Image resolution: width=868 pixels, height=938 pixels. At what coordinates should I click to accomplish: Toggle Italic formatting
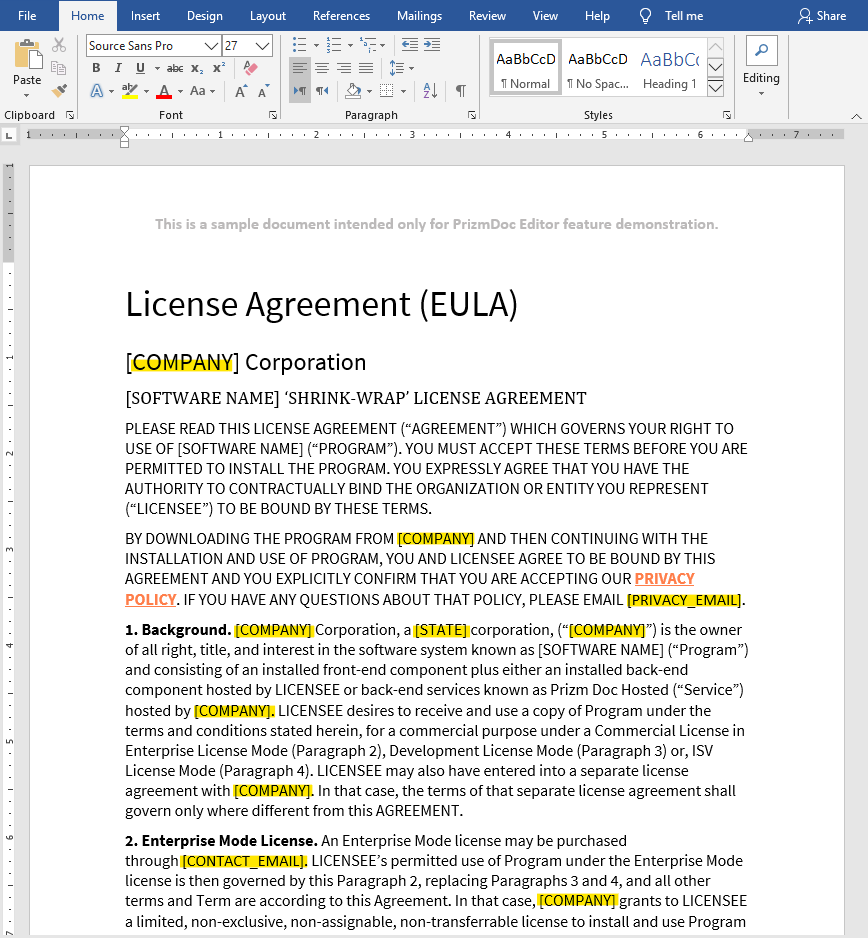pyautogui.click(x=118, y=68)
